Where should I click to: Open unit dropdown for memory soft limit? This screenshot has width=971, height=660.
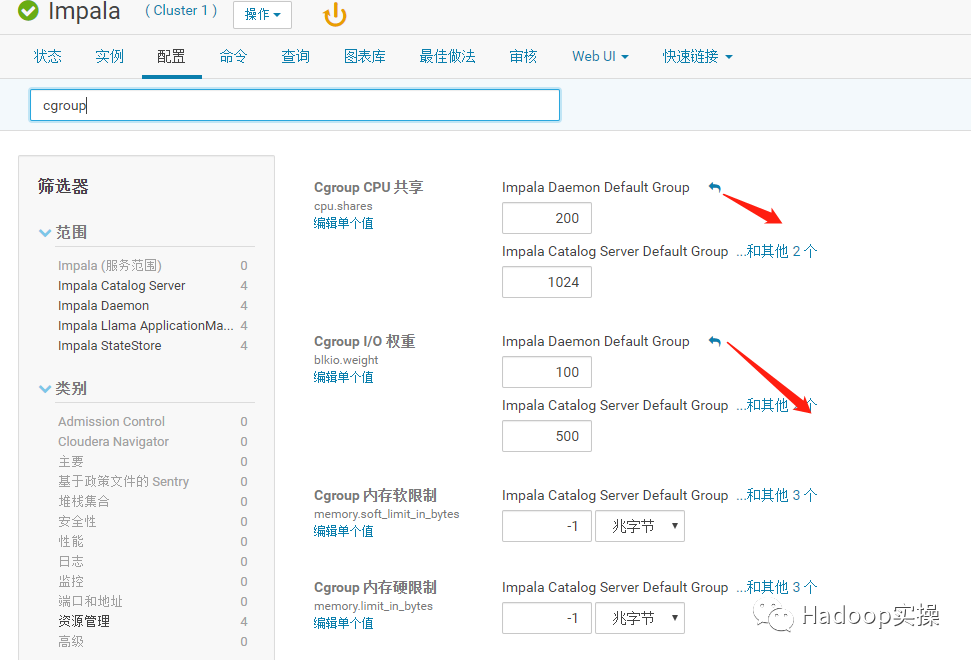click(x=640, y=526)
